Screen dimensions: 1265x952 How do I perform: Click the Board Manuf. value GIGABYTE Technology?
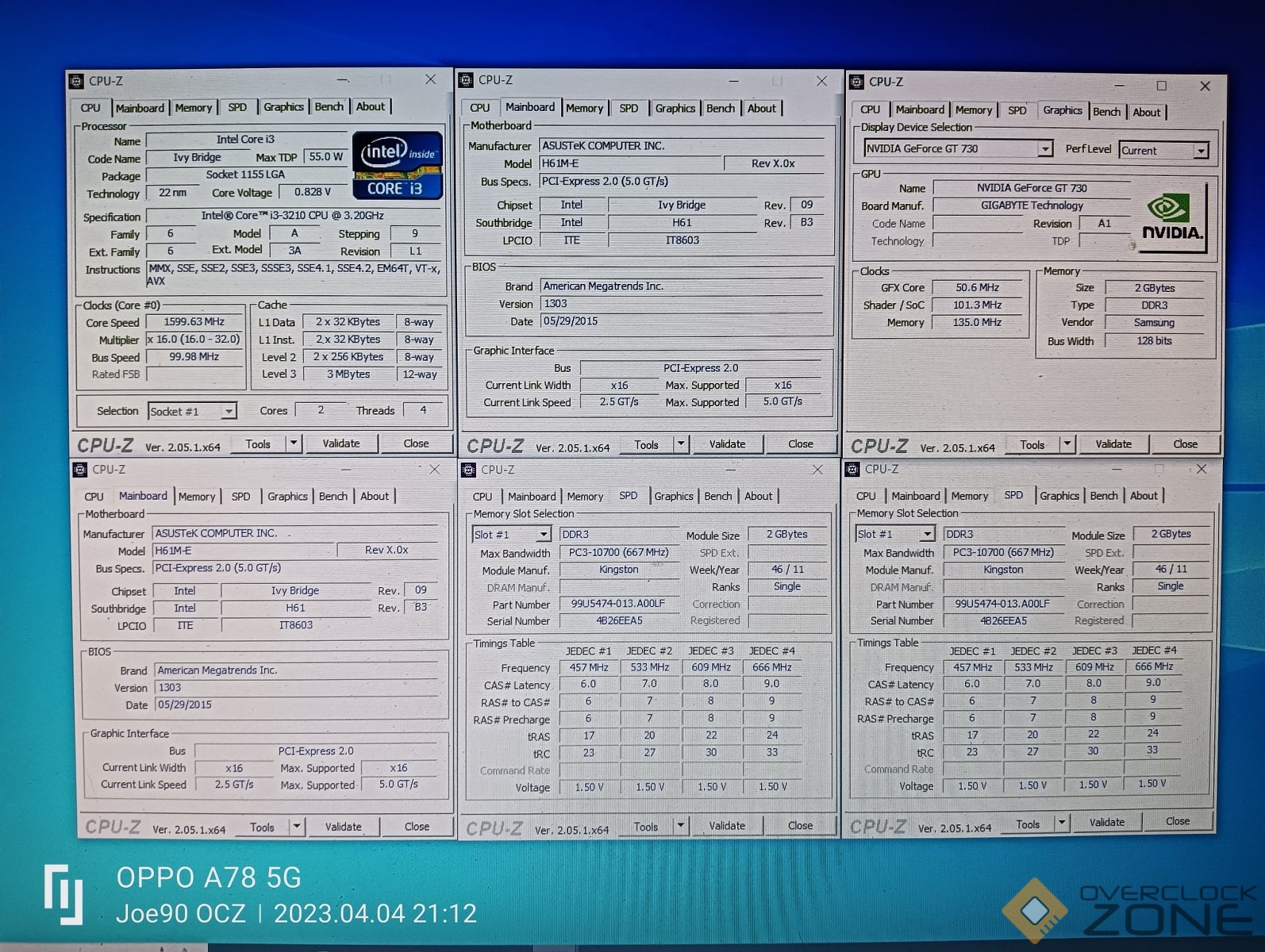coord(1032,205)
